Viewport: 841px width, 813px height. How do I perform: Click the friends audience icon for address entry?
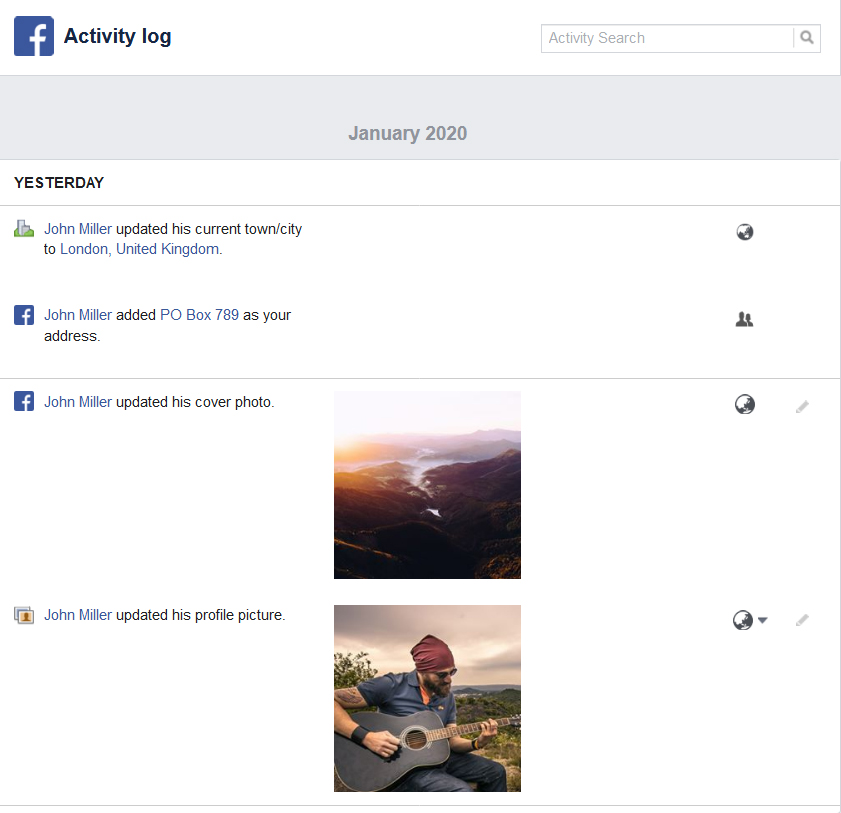pos(744,320)
